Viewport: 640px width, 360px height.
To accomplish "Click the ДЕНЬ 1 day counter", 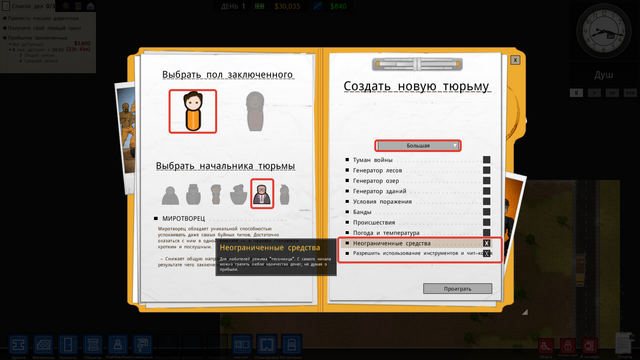I will click(x=233, y=6).
